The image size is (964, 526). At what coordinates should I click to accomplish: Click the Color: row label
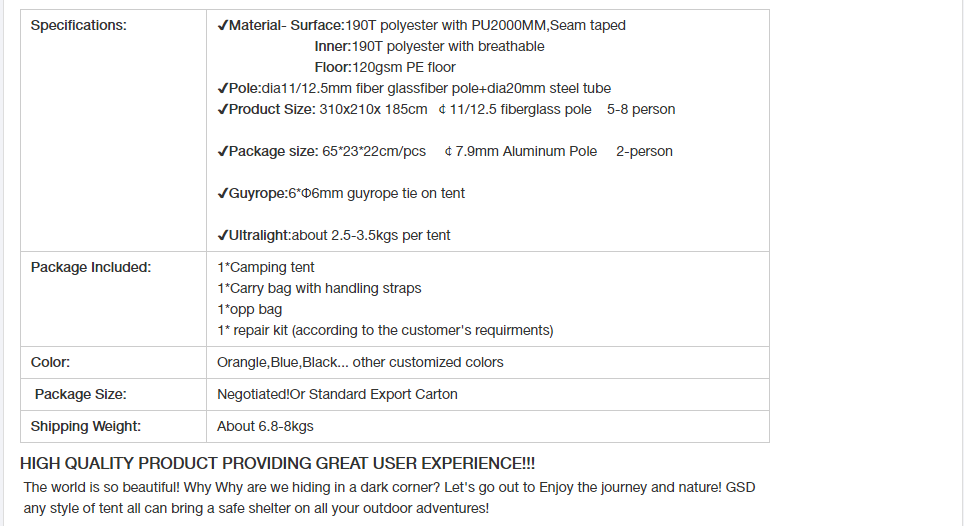pyautogui.click(x=50, y=363)
